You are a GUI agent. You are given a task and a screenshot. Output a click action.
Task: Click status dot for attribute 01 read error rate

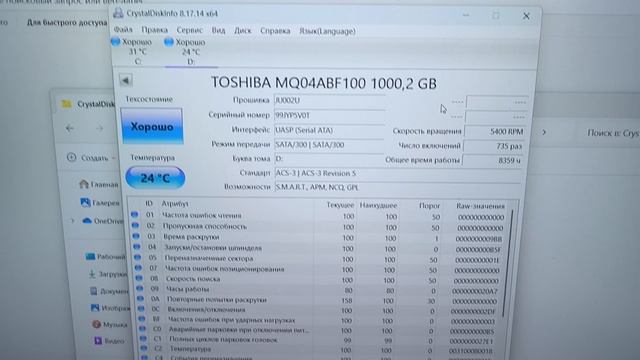135,214
